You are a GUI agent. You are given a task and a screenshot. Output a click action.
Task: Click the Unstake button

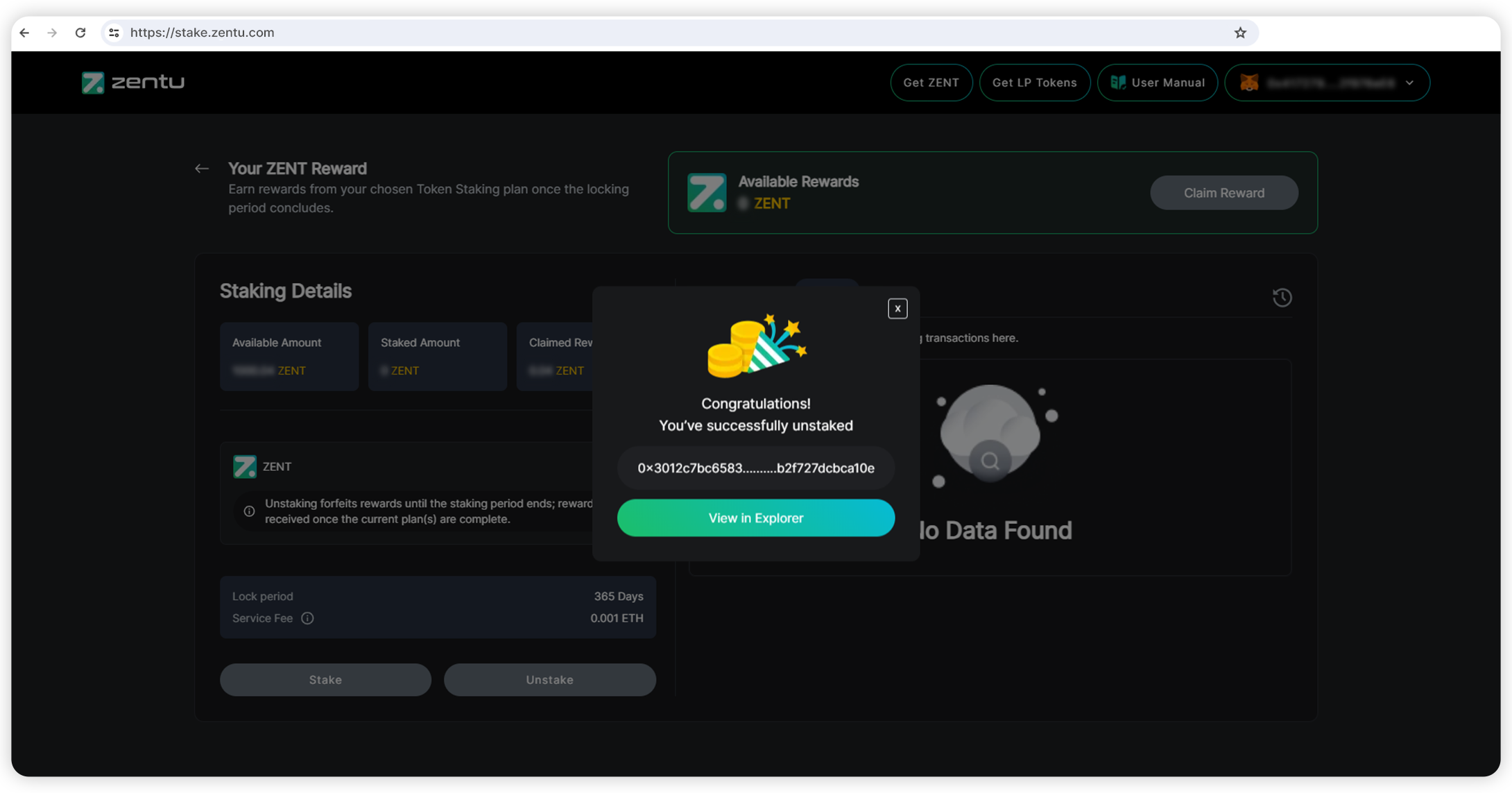coord(549,680)
